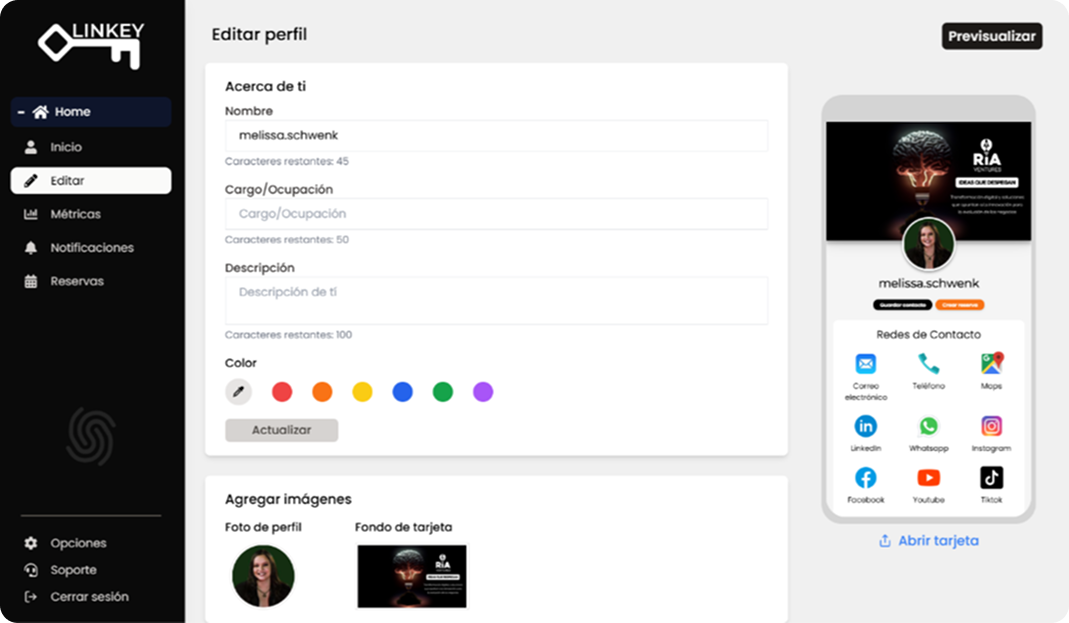Select the purple color swatch
Screen dimensions: 1069x623
pos(483,392)
